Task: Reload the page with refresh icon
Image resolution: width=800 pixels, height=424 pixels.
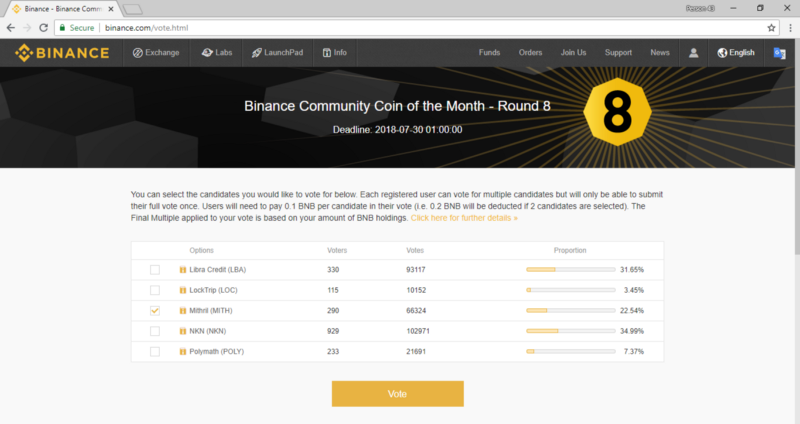Action: coord(44,28)
